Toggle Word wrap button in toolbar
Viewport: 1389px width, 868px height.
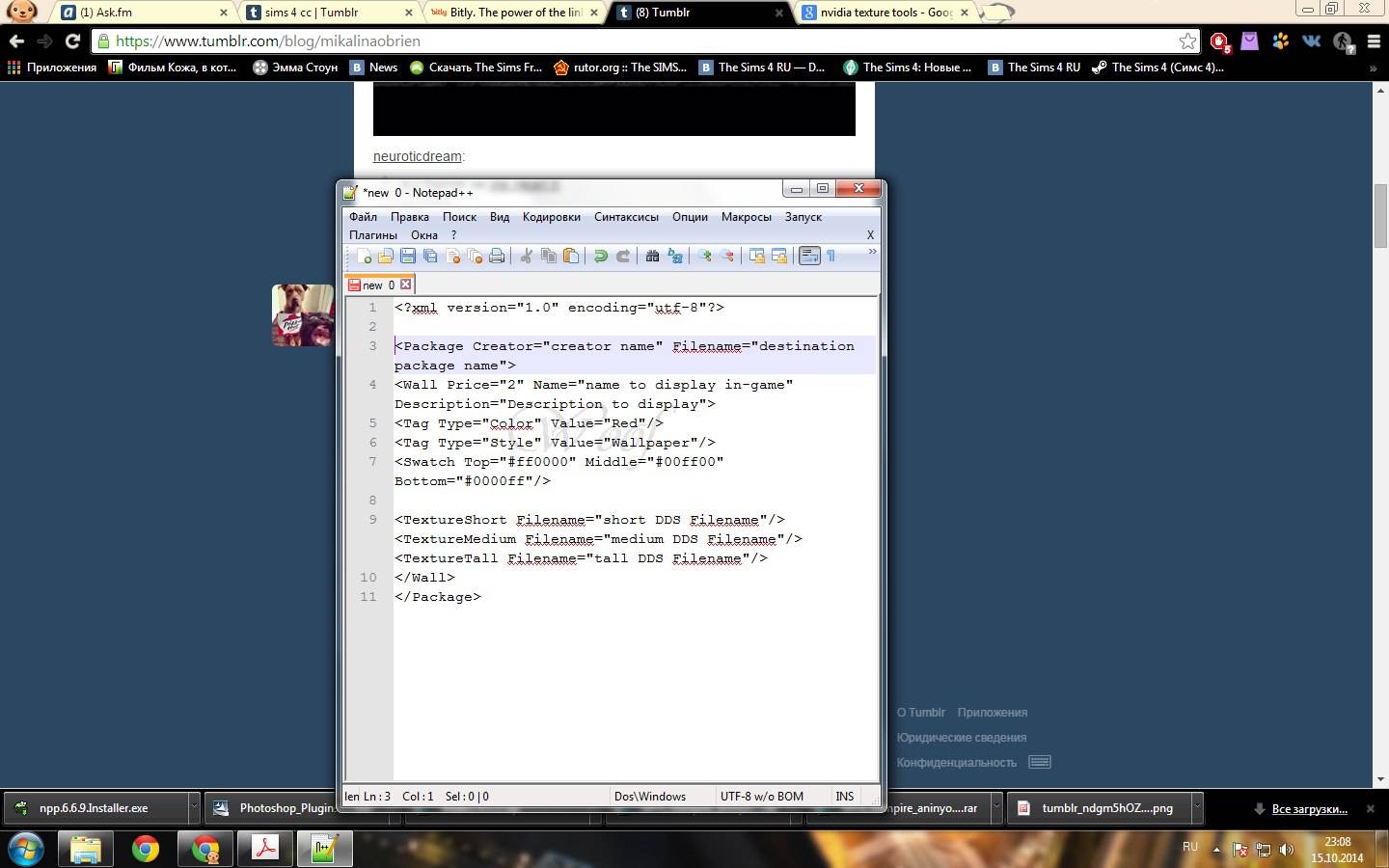pyautogui.click(x=809, y=256)
